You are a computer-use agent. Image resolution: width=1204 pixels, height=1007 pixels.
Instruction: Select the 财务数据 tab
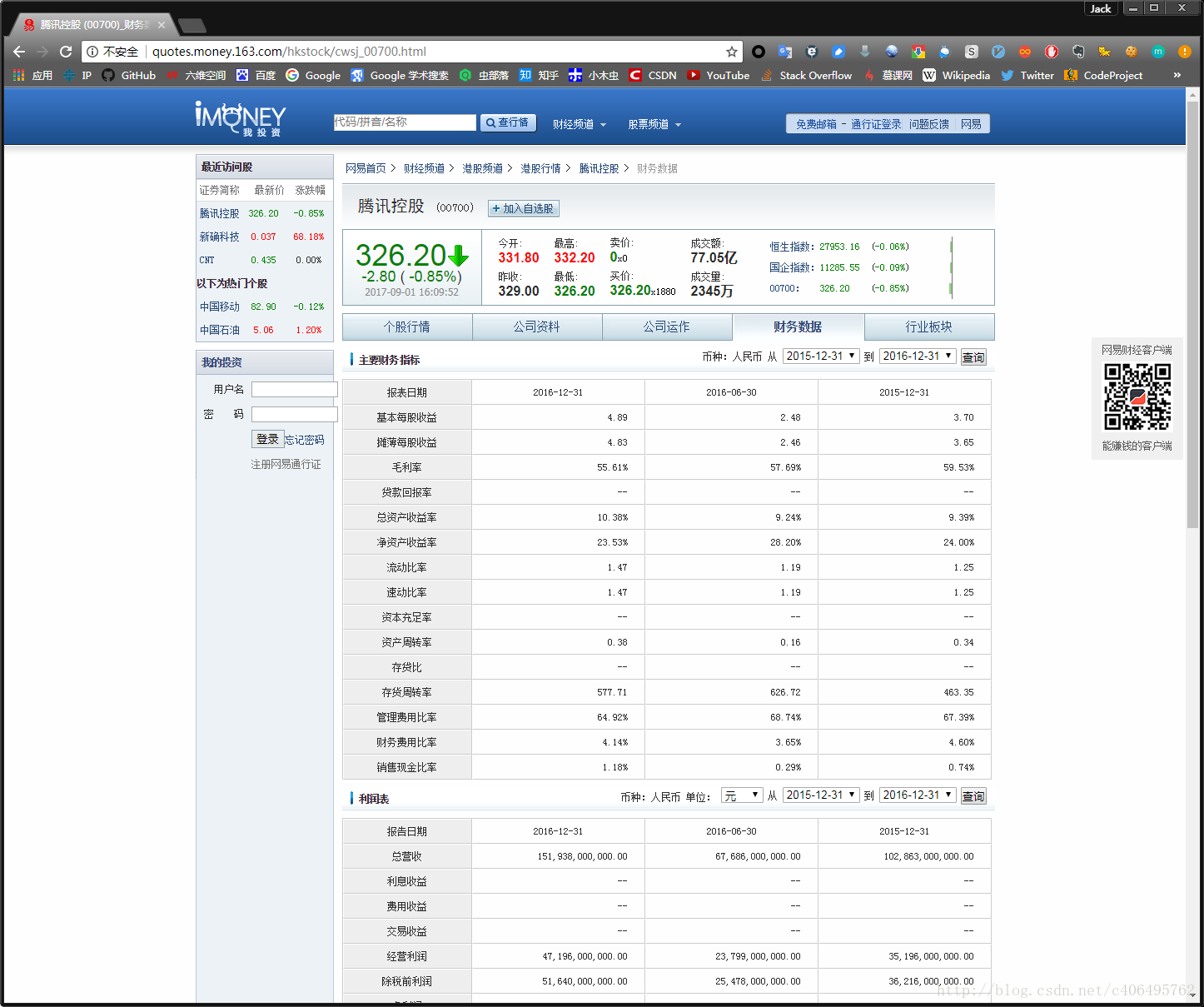point(798,327)
